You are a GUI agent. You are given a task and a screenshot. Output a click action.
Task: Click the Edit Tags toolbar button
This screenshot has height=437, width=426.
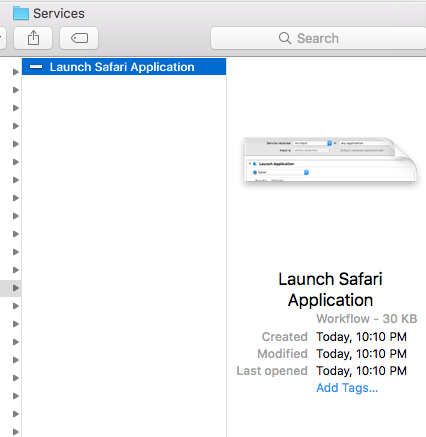(79, 38)
